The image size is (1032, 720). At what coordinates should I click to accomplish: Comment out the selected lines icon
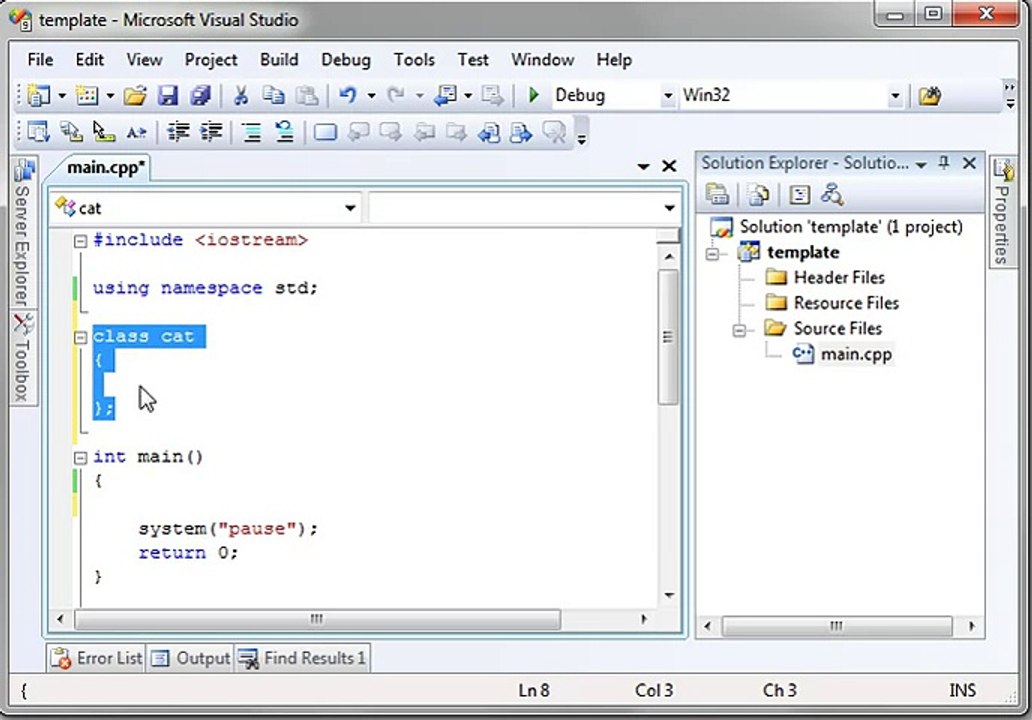click(251, 132)
